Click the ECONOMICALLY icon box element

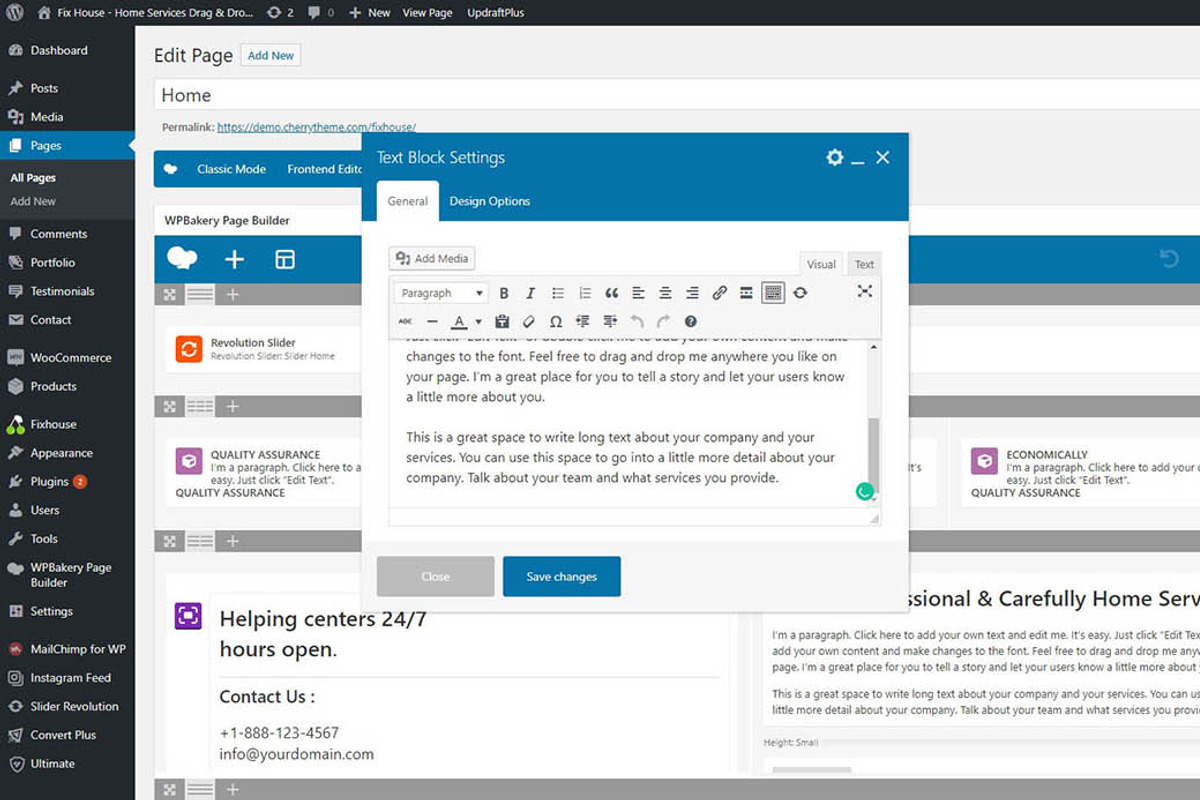[x=1081, y=473]
